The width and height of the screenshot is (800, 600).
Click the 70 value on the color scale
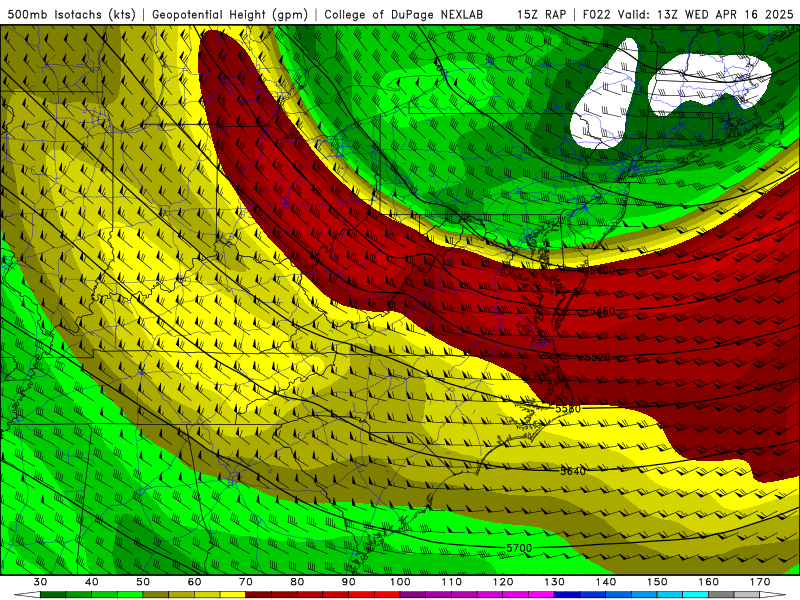246,582
